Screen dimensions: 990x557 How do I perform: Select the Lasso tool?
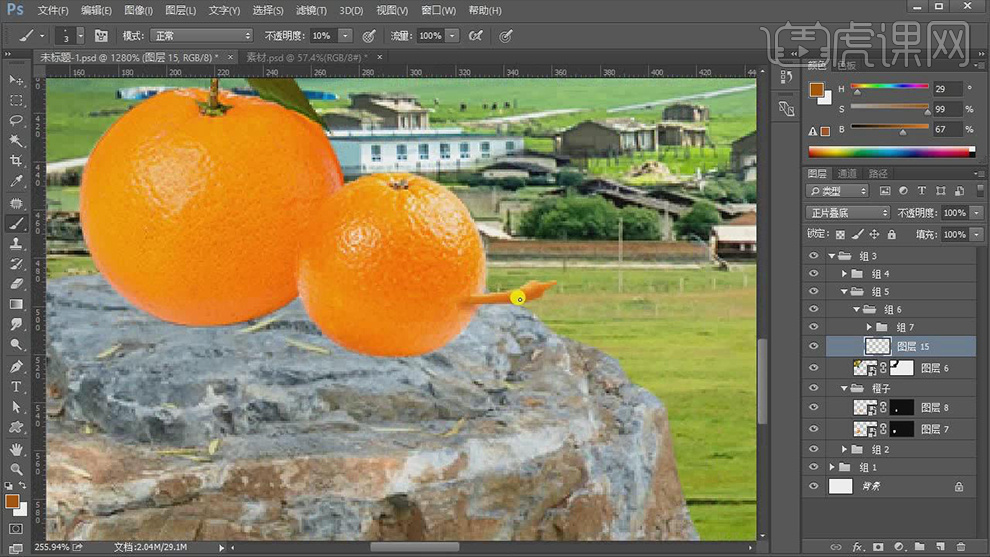(16, 120)
